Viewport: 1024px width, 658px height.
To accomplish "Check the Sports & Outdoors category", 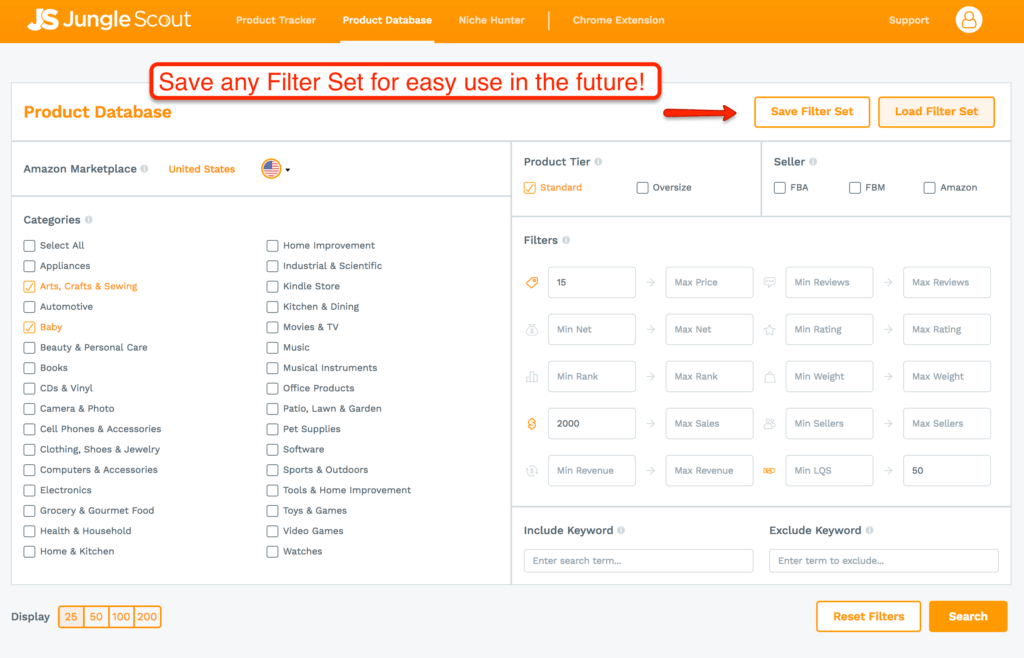I will 272,470.
